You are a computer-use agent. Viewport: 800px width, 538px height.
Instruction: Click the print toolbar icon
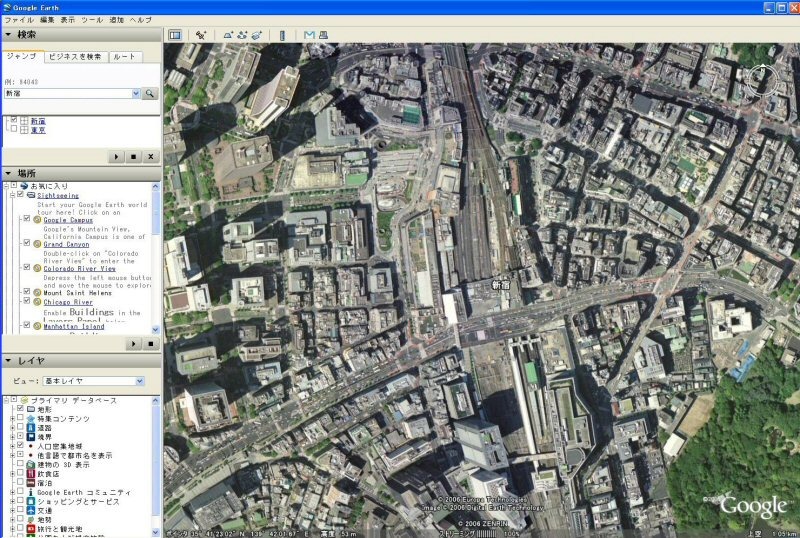point(323,35)
